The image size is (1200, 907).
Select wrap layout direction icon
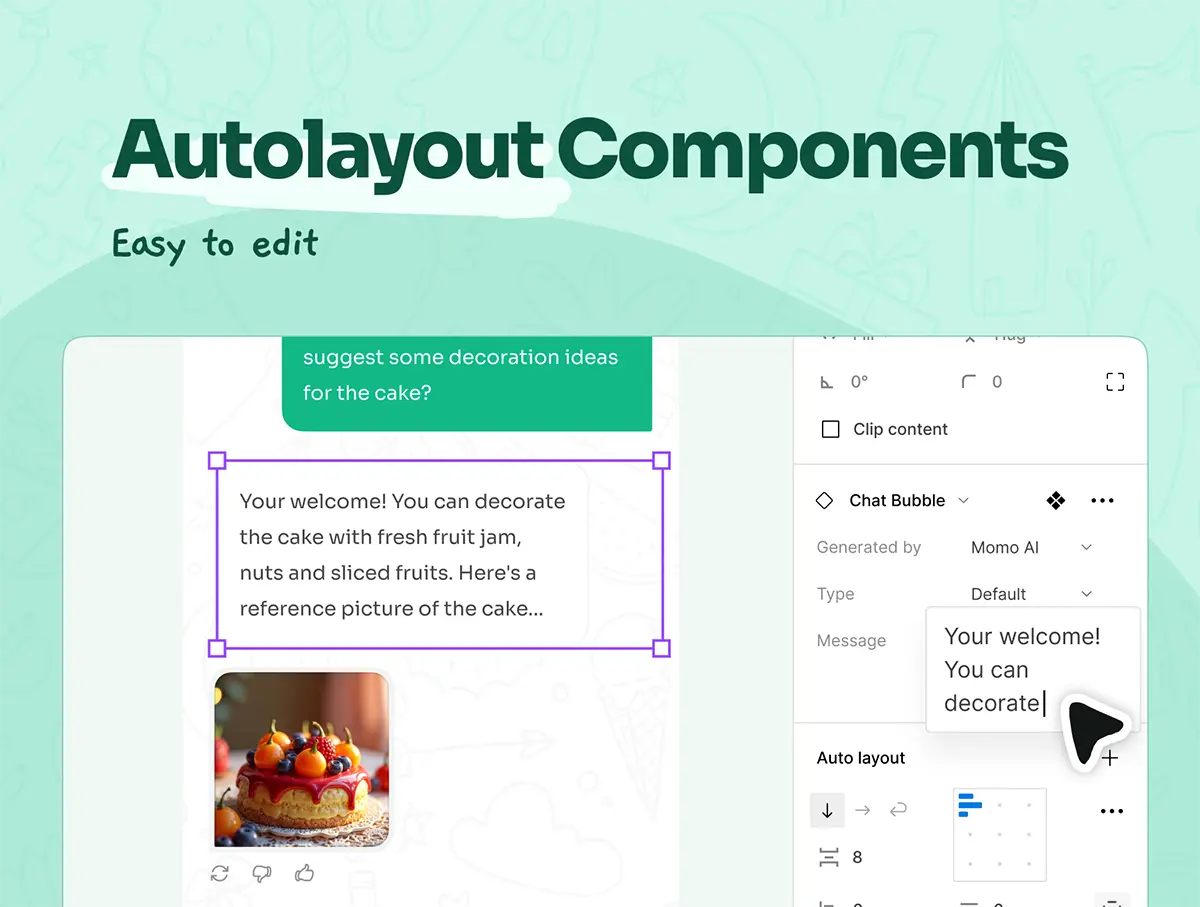(898, 811)
